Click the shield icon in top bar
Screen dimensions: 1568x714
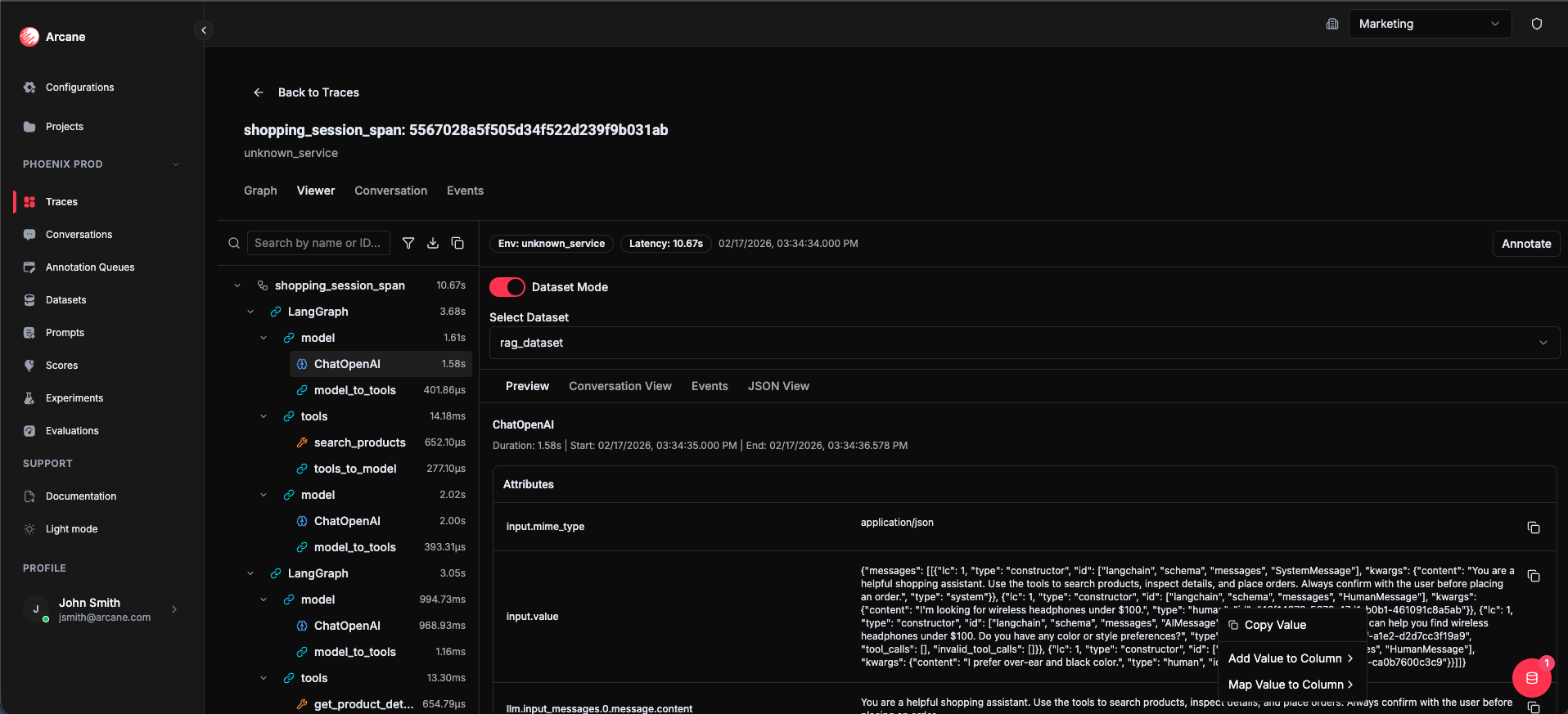(1537, 24)
